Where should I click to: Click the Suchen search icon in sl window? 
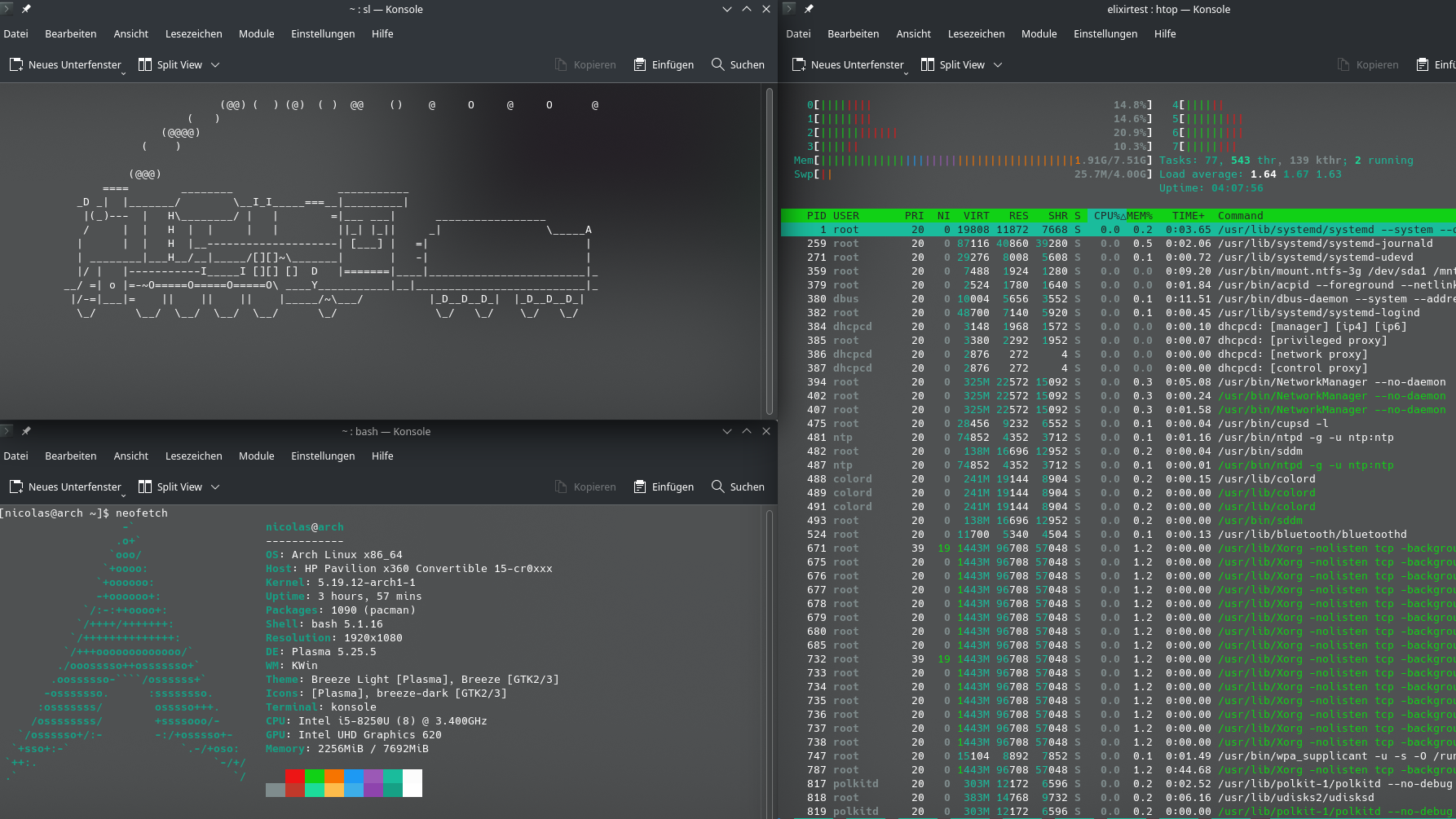point(717,64)
